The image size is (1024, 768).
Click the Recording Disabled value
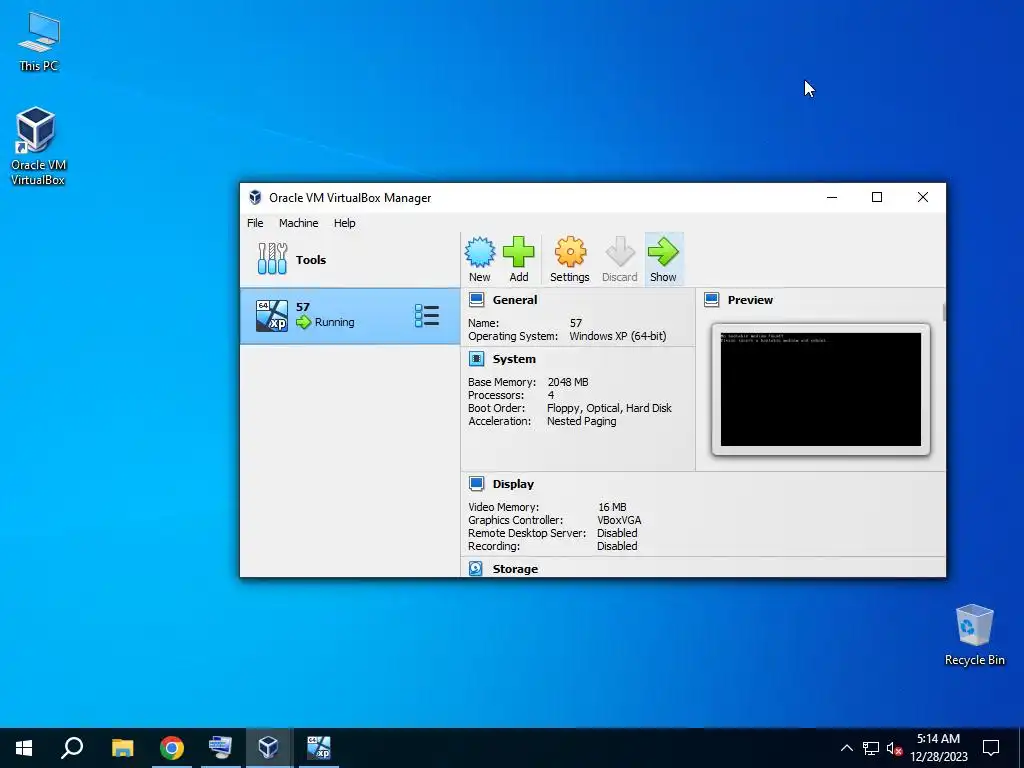(617, 547)
